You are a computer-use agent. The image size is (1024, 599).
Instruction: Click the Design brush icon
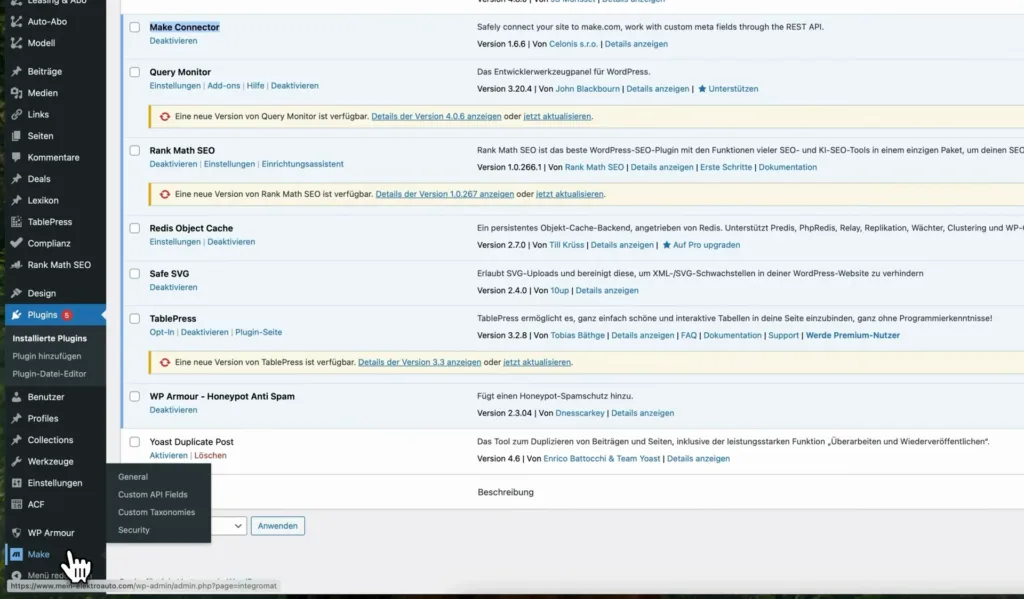pos(16,293)
